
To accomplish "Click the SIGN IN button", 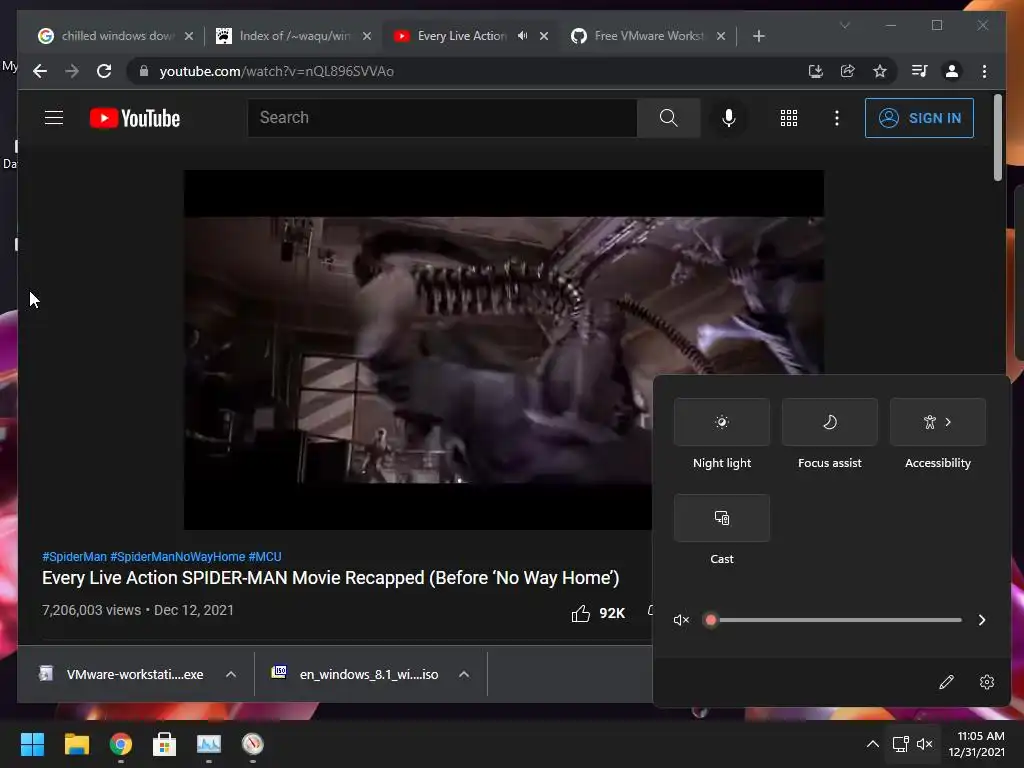I will pos(920,118).
